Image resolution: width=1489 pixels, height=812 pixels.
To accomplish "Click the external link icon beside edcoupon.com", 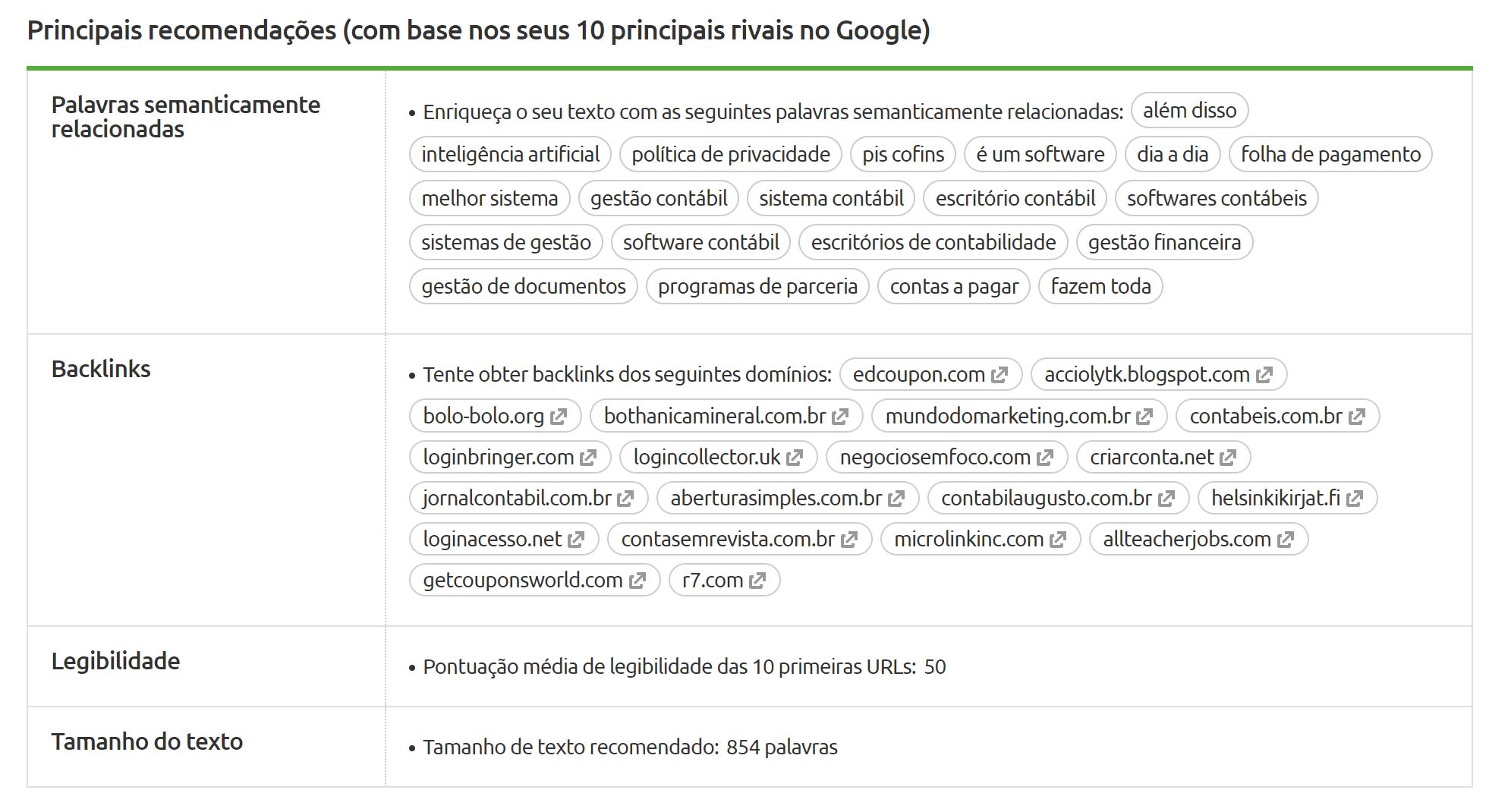I will coord(999,374).
